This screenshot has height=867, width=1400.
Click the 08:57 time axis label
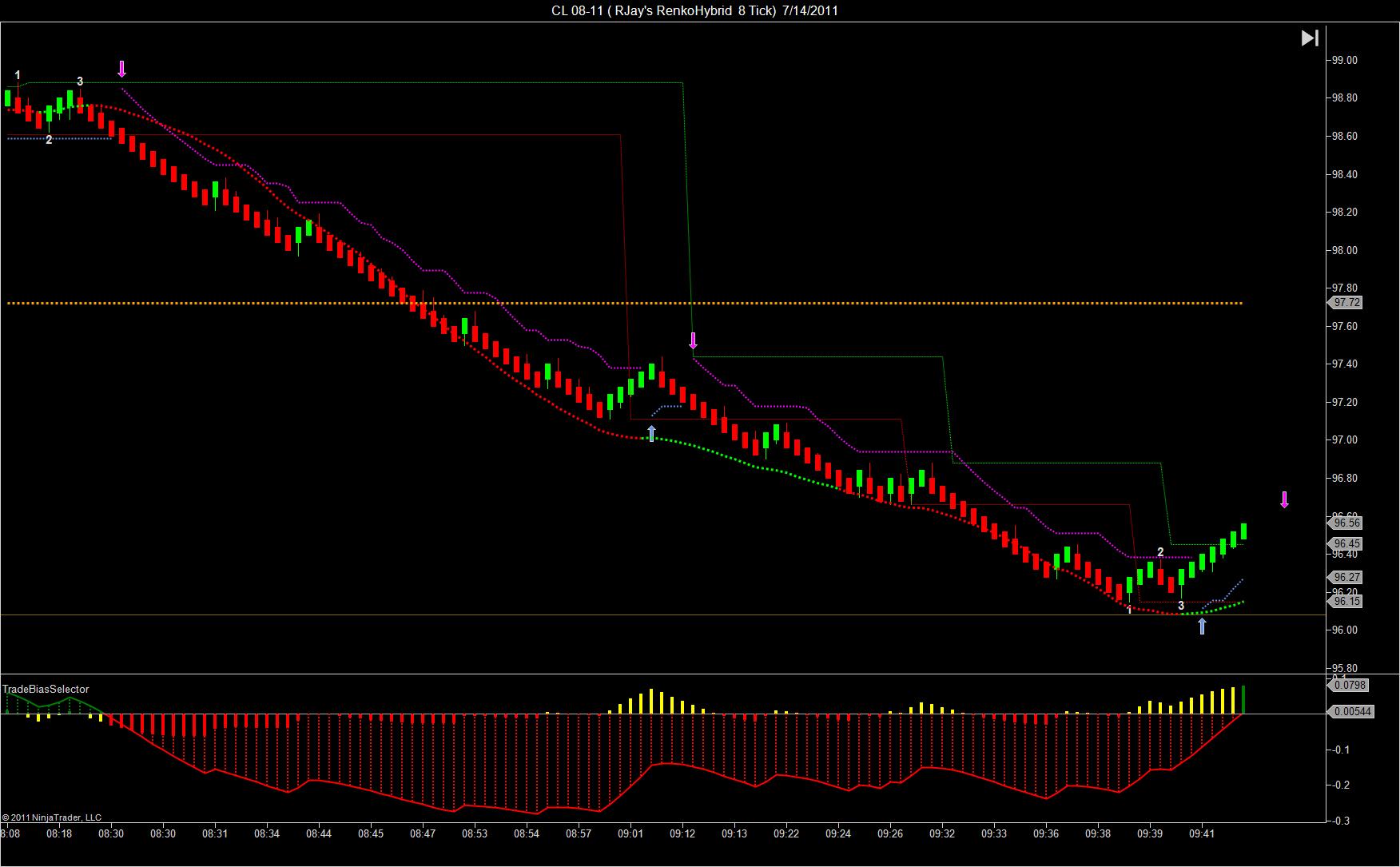pos(579,834)
